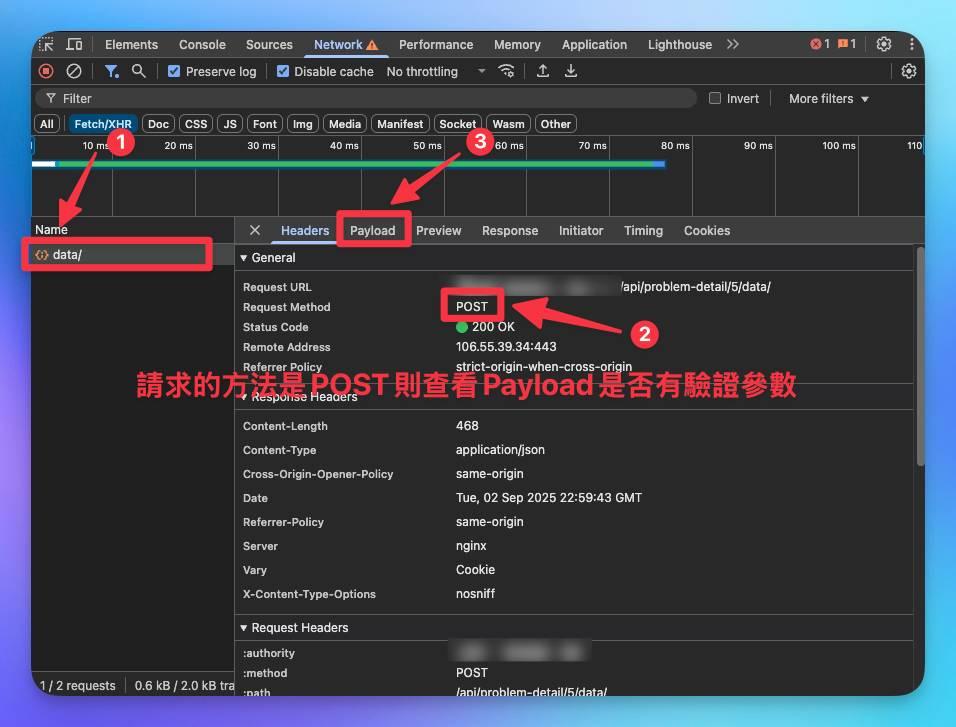Viewport: 956px width, 727px height.
Task: Clear the network log
Action: 74,71
